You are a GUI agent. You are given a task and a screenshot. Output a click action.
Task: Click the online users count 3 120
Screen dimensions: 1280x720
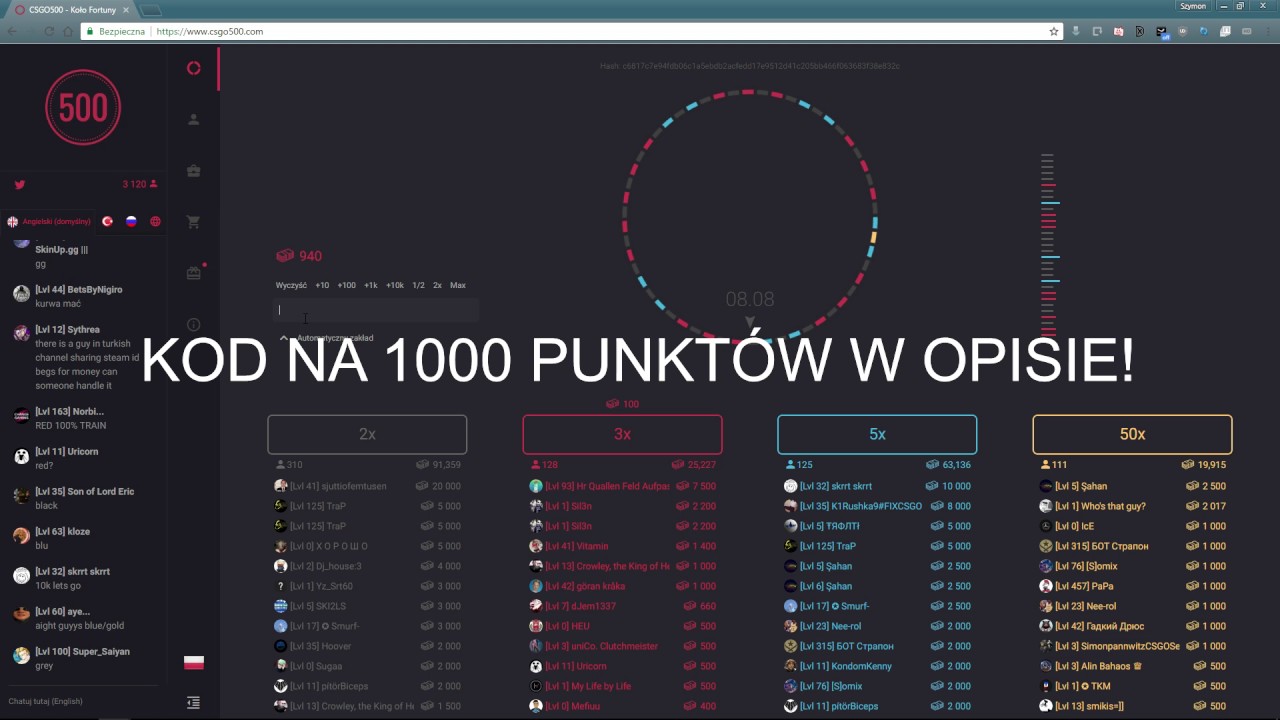coord(140,184)
